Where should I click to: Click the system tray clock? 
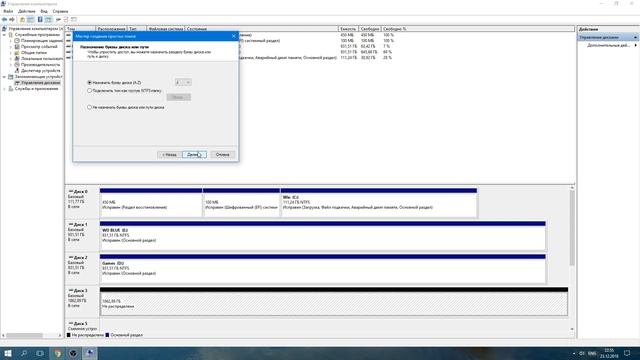609,353
